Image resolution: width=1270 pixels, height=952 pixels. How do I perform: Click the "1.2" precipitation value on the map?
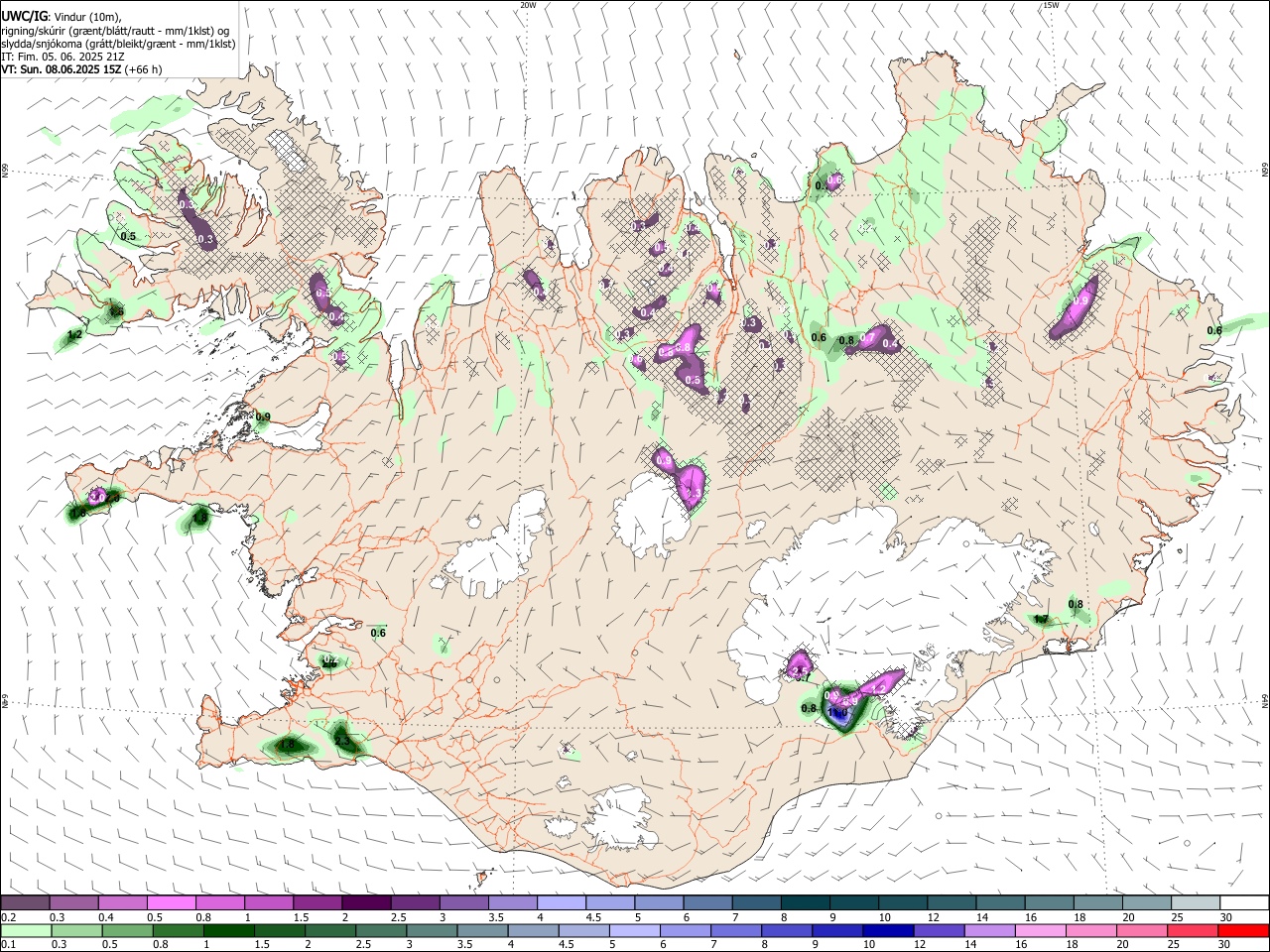[73, 336]
